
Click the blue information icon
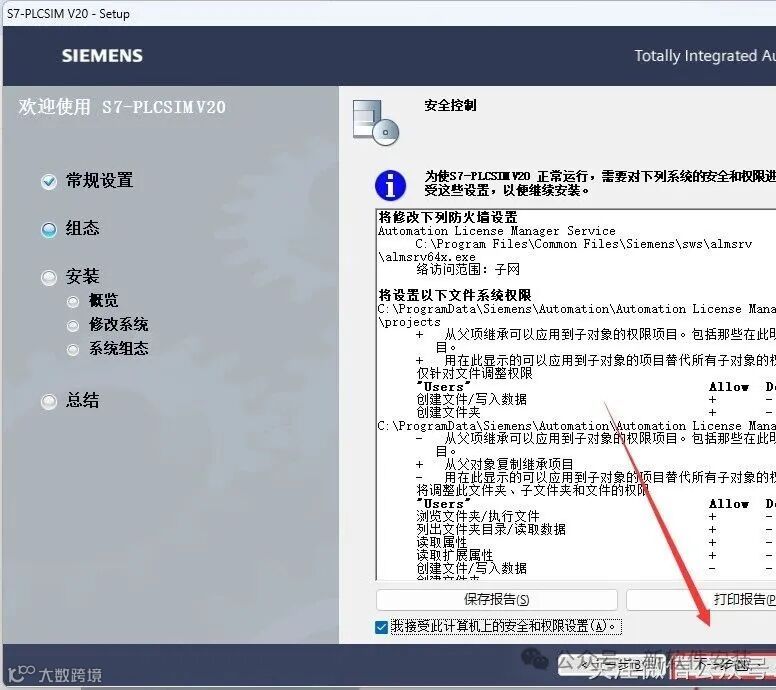[390, 186]
